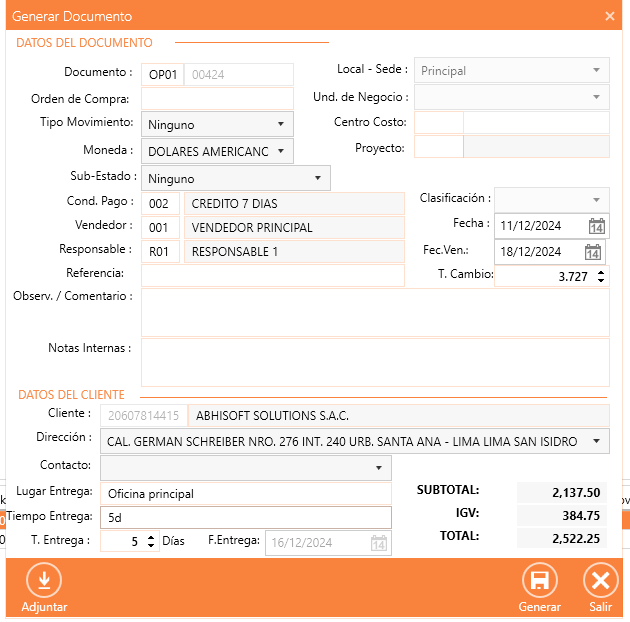
Task: Close the Generar Documento dialog
Action: [610, 16]
